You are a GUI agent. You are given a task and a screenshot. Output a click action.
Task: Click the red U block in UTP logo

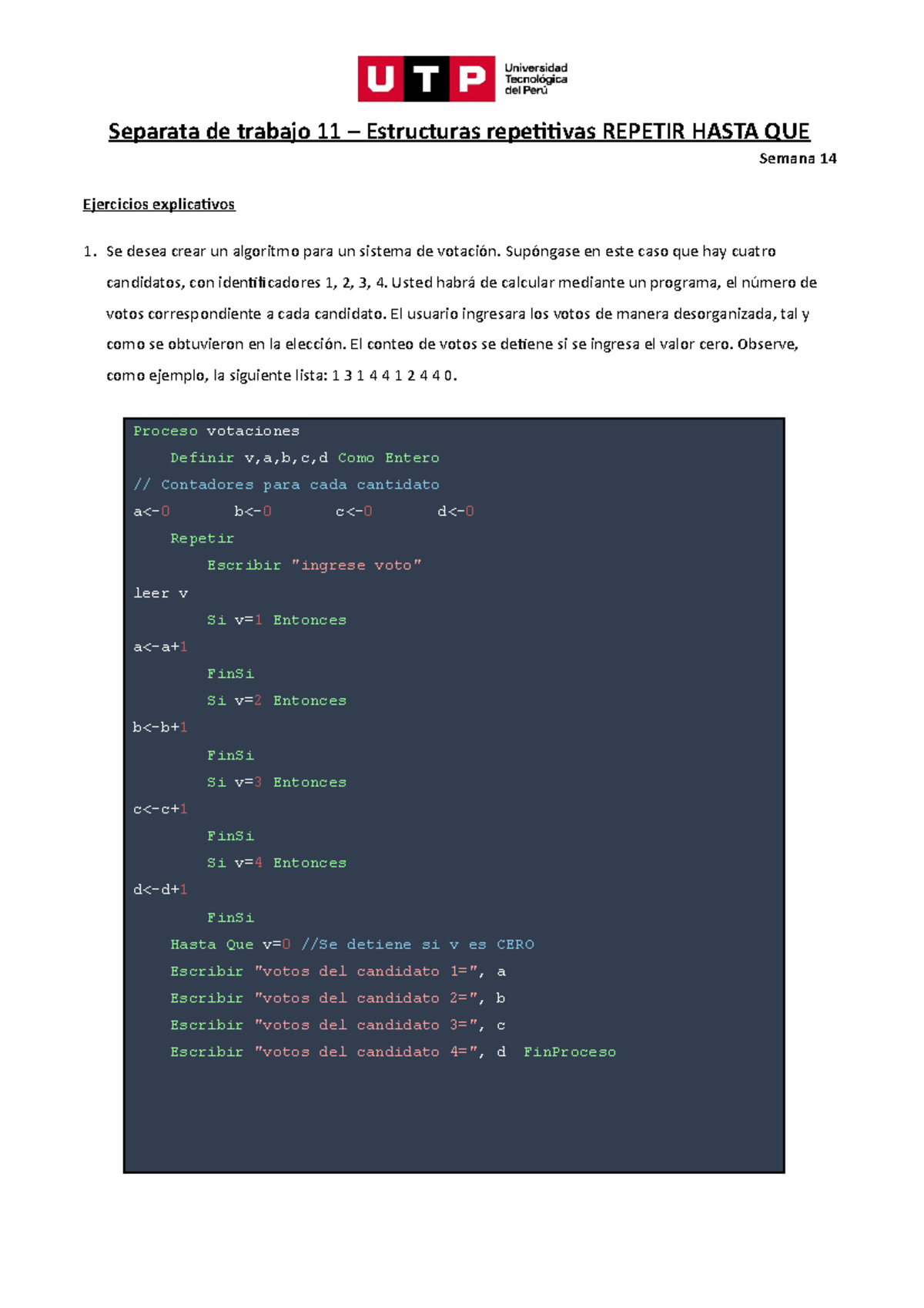(380, 79)
